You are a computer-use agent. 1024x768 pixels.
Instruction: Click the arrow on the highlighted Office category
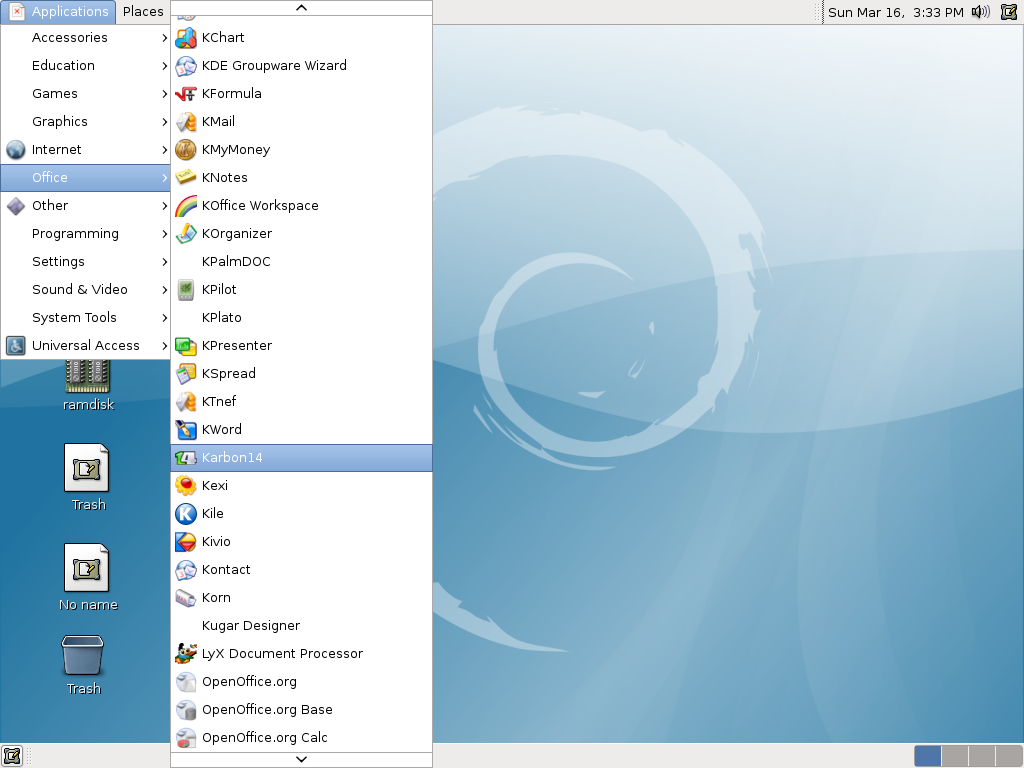coord(165,178)
